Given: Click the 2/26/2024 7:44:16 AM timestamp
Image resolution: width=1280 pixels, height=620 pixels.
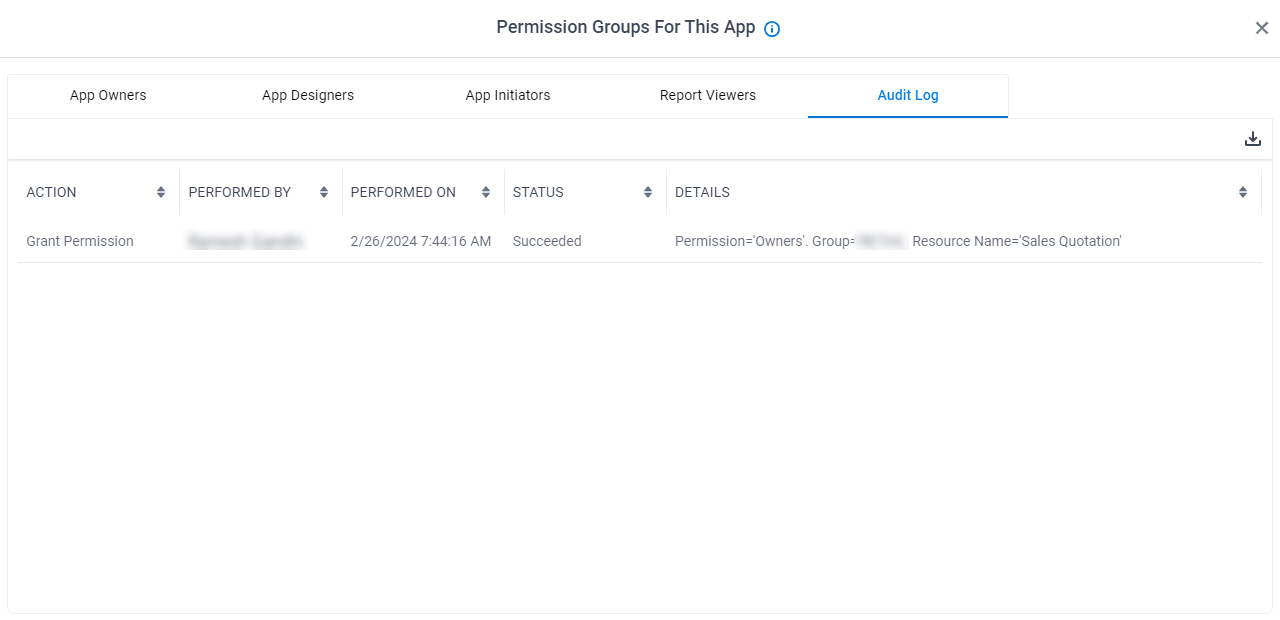Looking at the screenshot, I should 421,241.
